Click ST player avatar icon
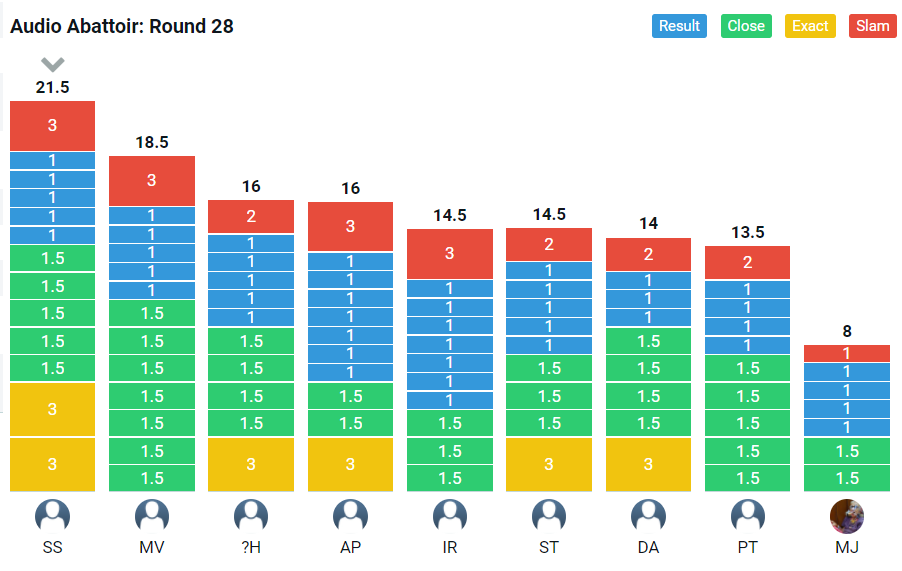902x571 pixels. point(548,516)
